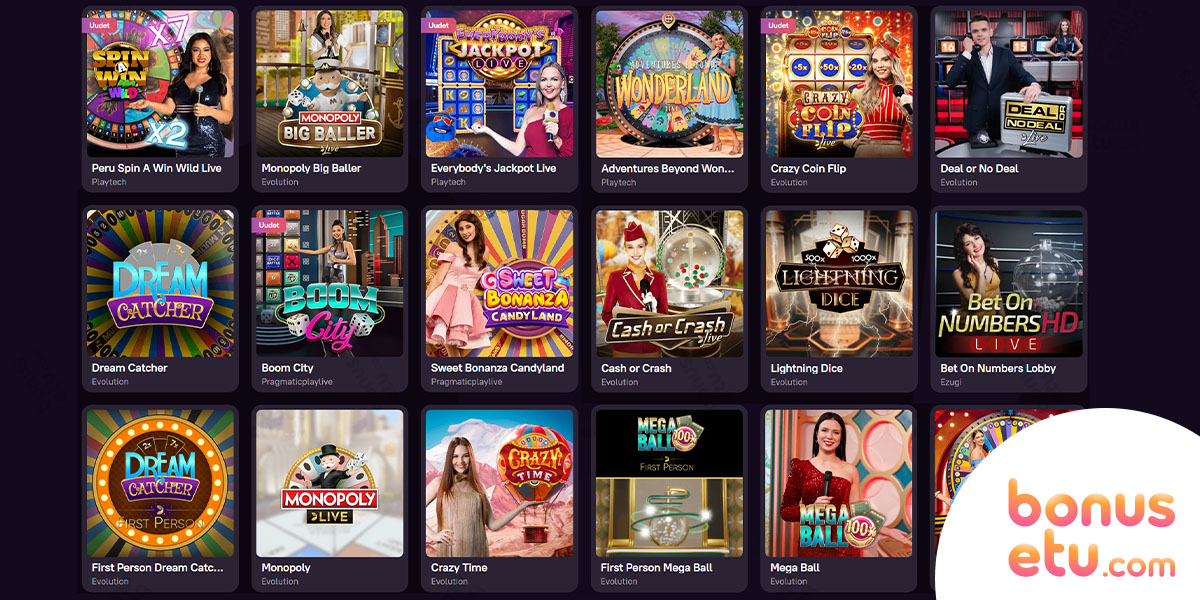Viewport: 1200px width, 600px height.
Task: Click the Crazy Coin Flip thumbnail
Action: [x=839, y=84]
